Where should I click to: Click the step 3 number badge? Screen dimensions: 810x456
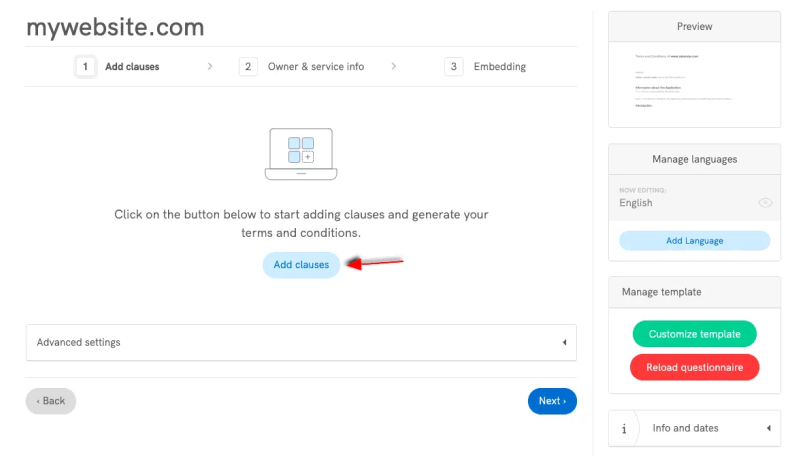click(x=454, y=67)
